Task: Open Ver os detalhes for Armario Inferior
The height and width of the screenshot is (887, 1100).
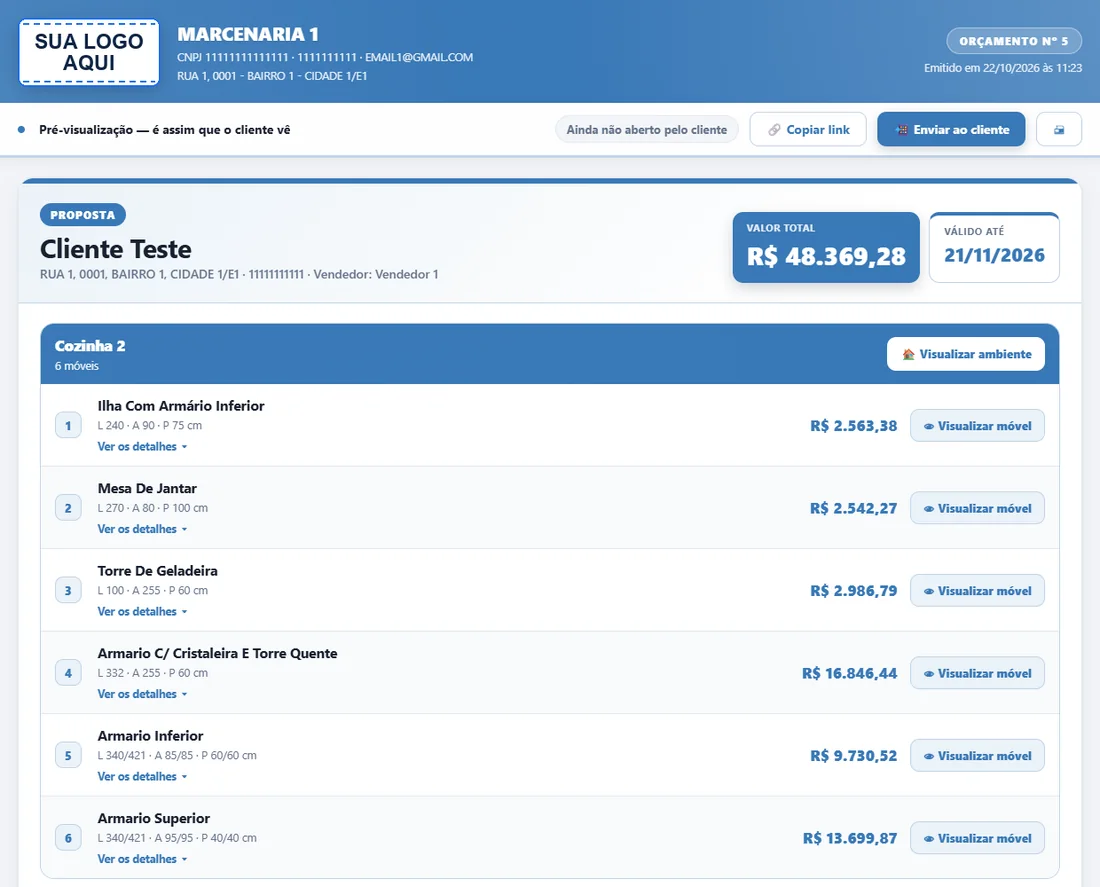Action: coord(142,776)
